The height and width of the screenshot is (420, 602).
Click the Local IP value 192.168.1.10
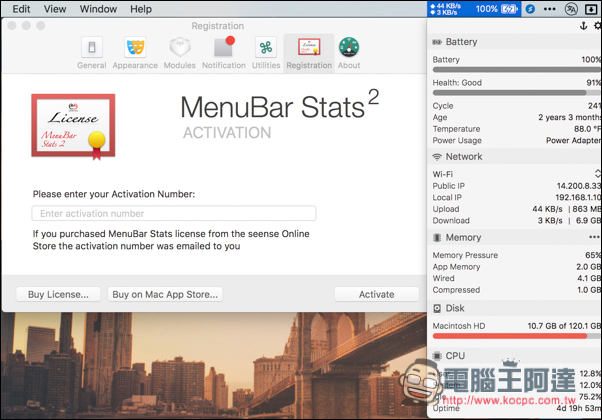pyautogui.click(x=578, y=197)
